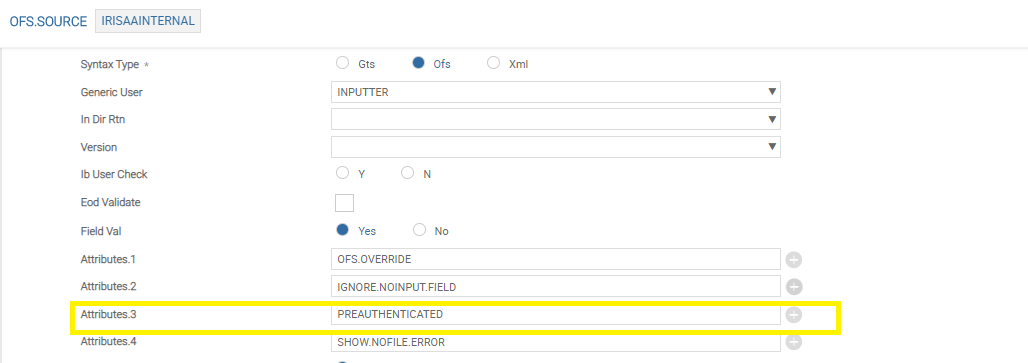Choose the Ofs syntax type radio

click(x=418, y=64)
